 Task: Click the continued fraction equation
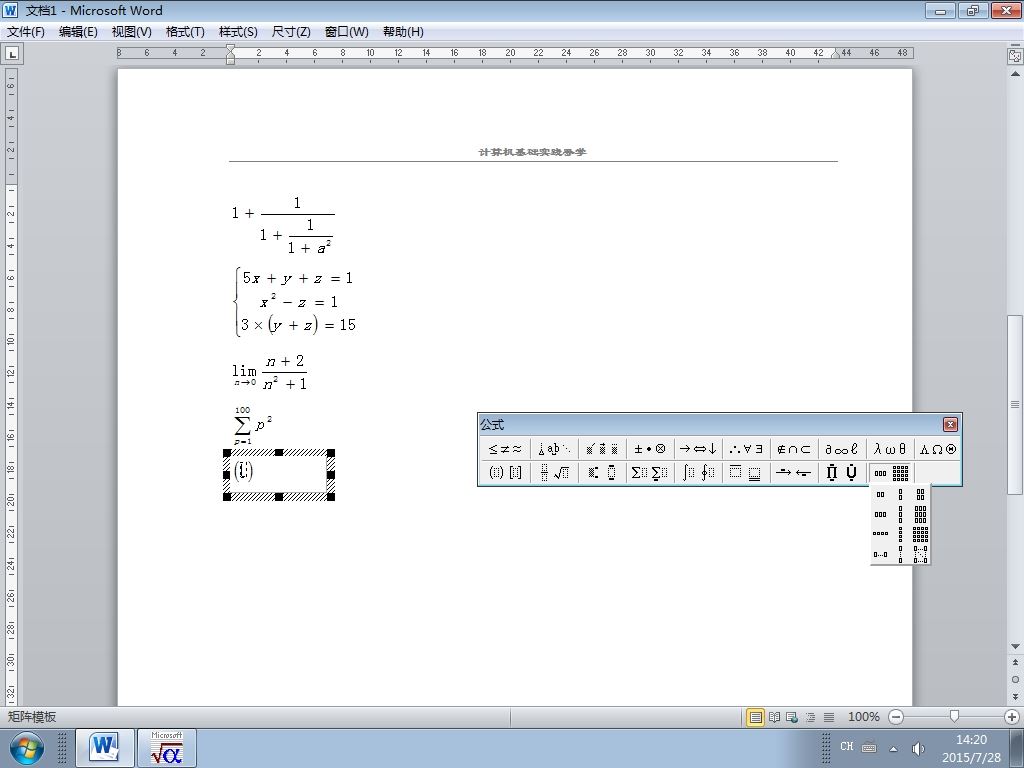pyautogui.click(x=283, y=225)
